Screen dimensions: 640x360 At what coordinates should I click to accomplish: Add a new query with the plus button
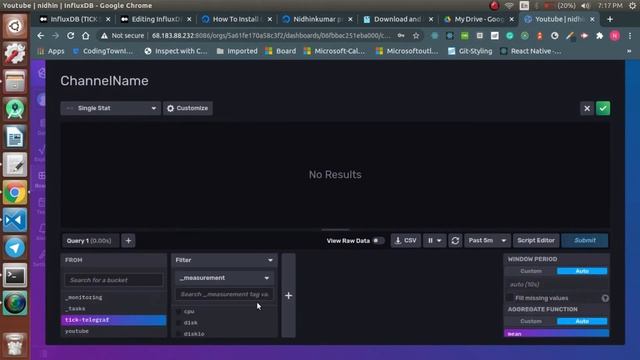click(128, 241)
